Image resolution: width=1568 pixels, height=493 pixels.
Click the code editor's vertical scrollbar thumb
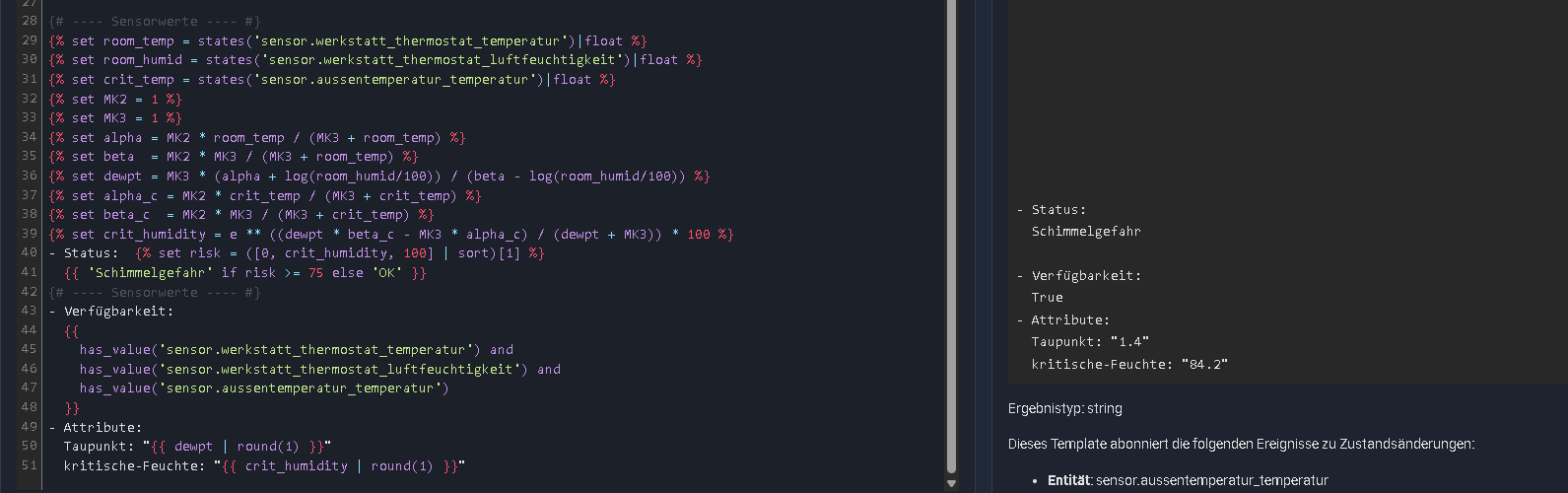951,237
